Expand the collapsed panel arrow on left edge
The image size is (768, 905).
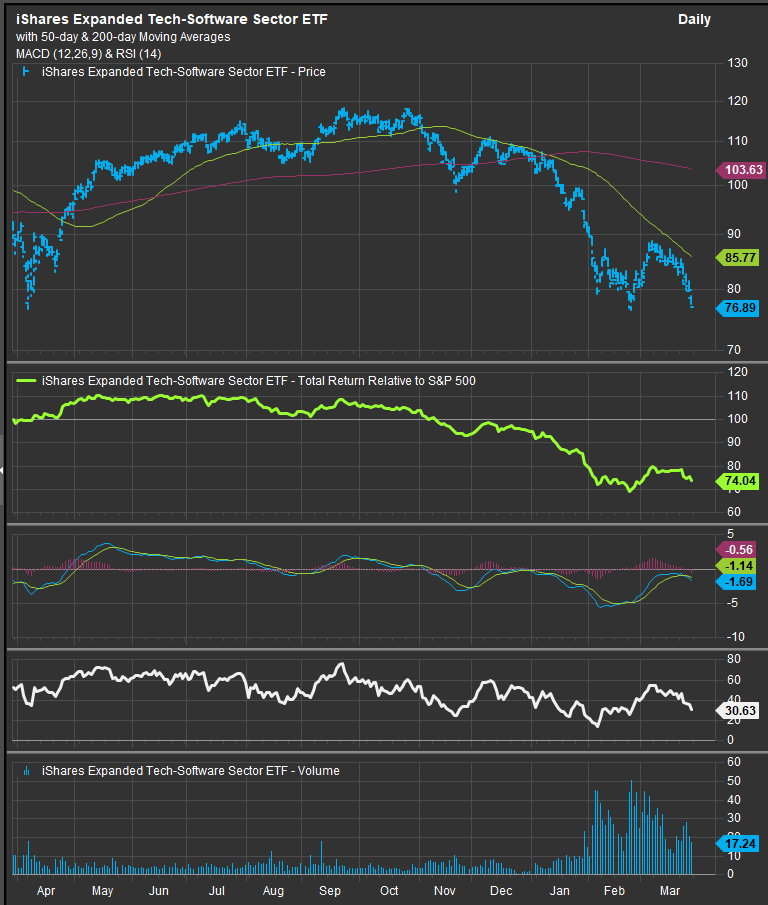[3, 469]
